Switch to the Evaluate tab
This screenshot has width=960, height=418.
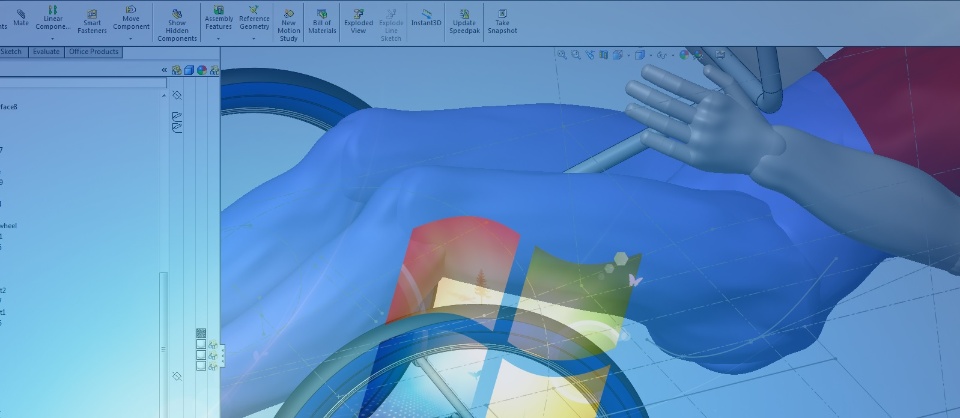(46, 52)
